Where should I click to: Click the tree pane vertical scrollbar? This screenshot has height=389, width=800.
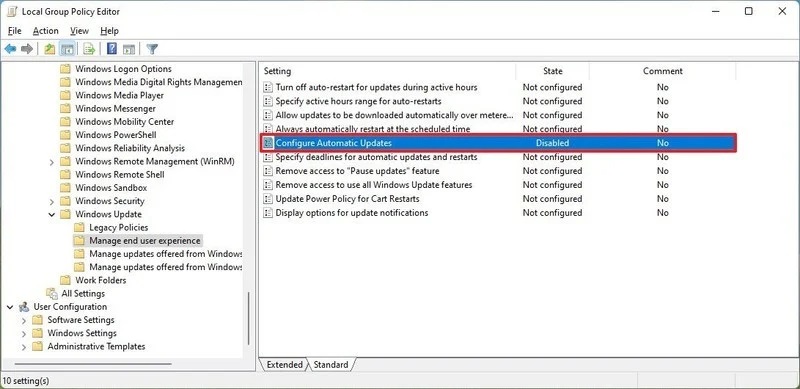click(248, 318)
